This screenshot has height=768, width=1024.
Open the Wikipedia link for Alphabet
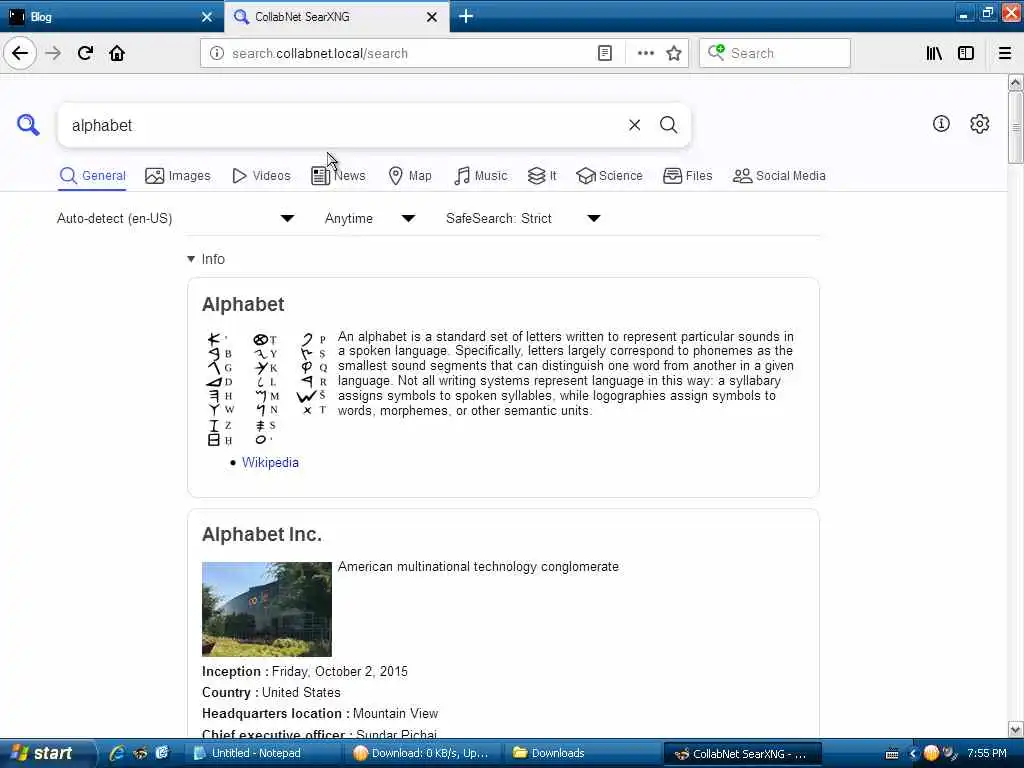tap(270, 462)
